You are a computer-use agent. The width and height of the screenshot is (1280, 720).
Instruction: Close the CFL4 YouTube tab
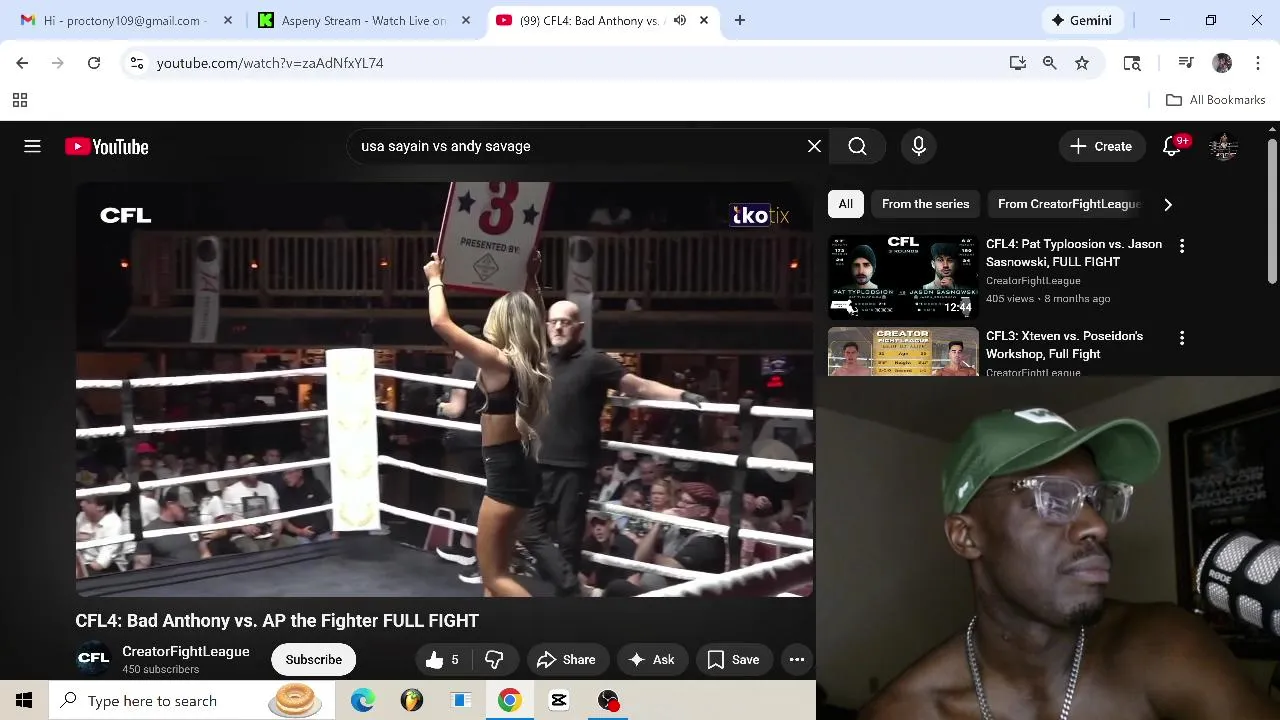704,20
